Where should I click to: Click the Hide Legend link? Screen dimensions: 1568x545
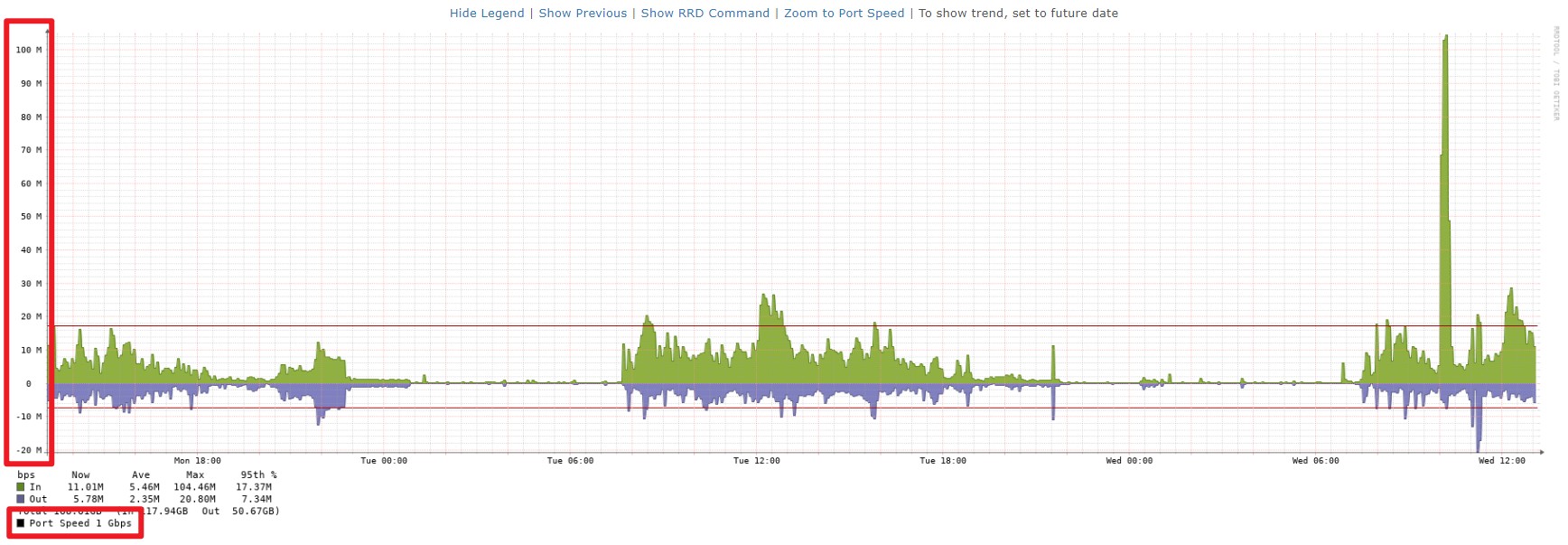click(x=487, y=14)
